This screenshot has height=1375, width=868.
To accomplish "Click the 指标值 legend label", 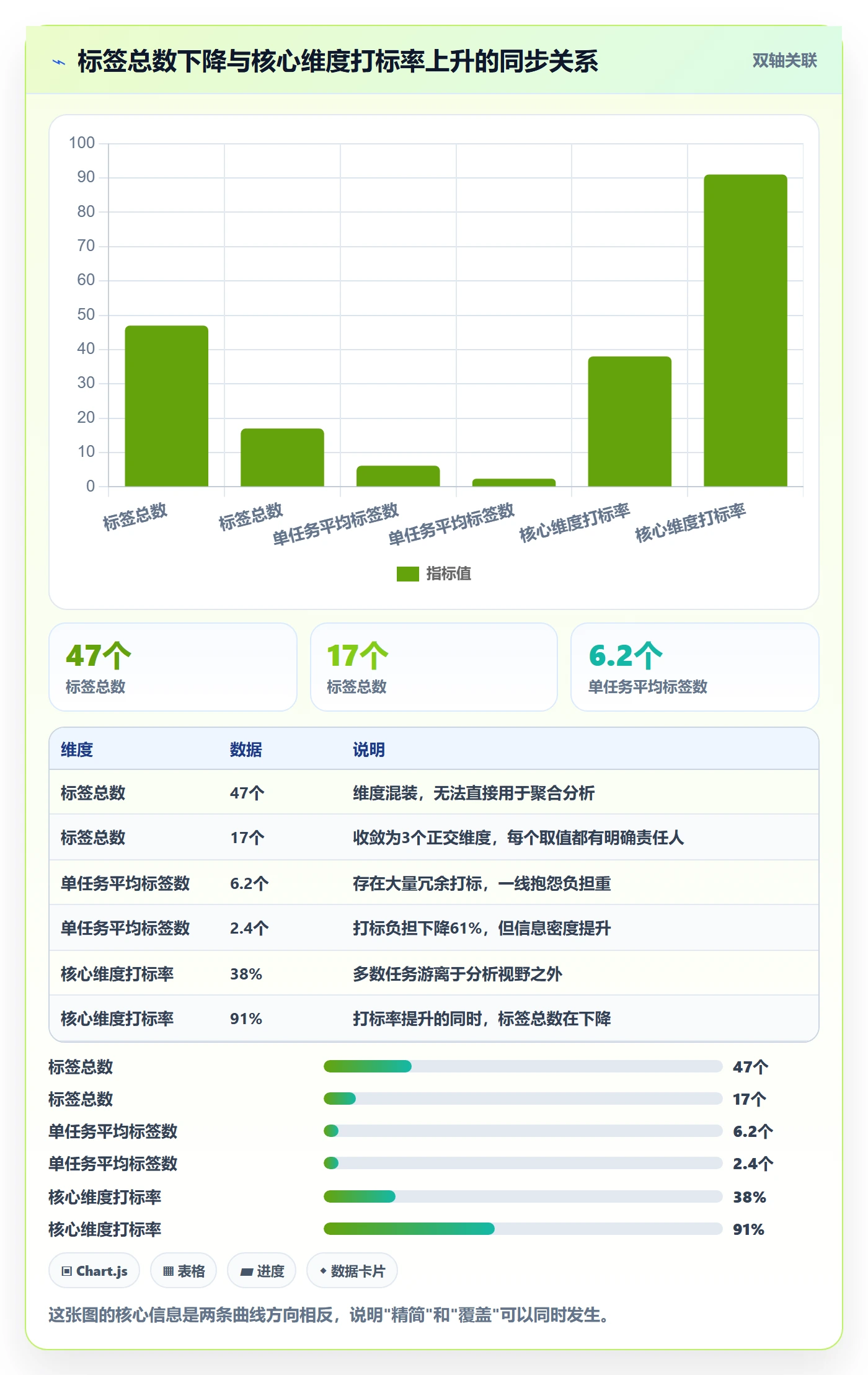I will [449, 574].
